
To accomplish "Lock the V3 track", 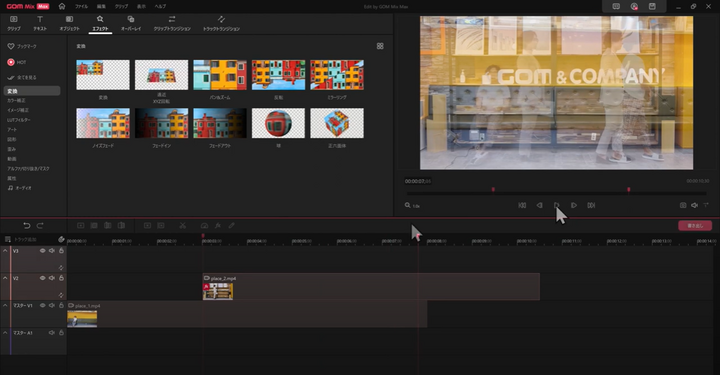I will coord(61,251).
